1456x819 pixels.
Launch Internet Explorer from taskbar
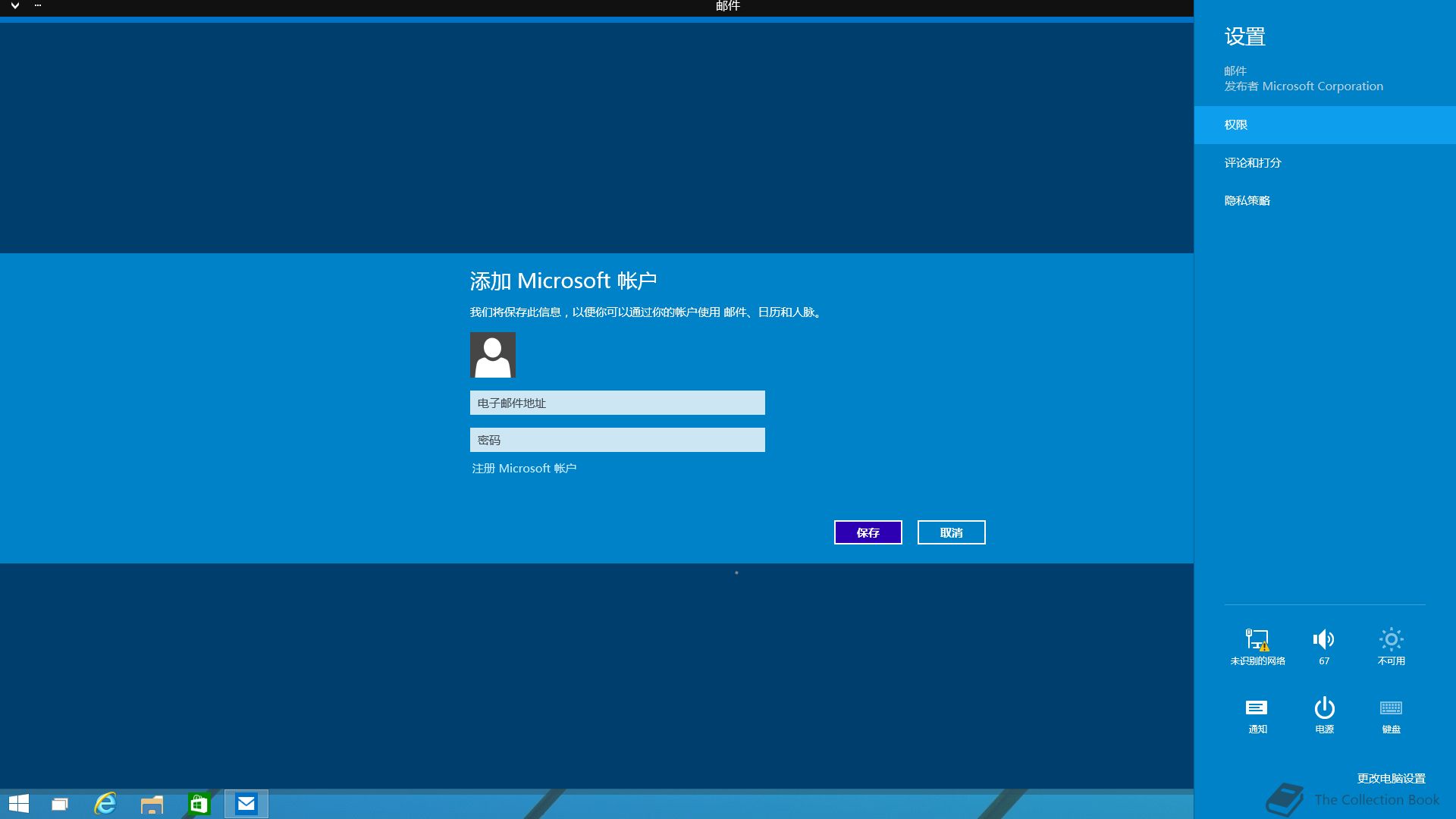pos(105,804)
